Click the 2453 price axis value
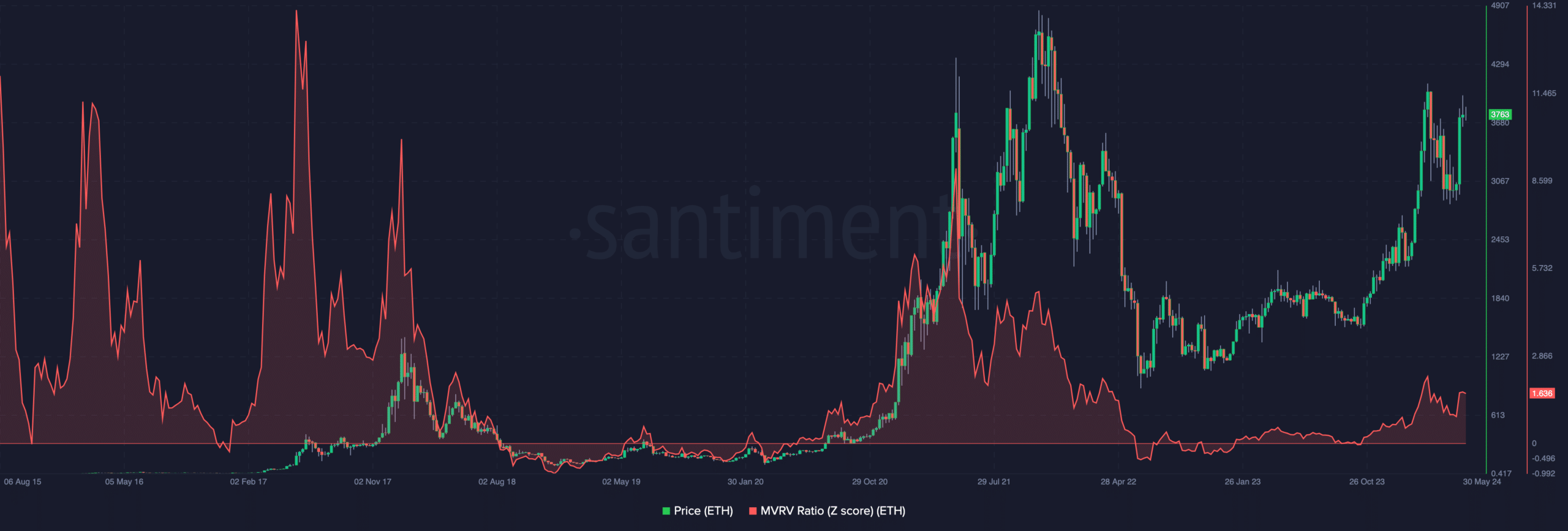 coord(1500,239)
